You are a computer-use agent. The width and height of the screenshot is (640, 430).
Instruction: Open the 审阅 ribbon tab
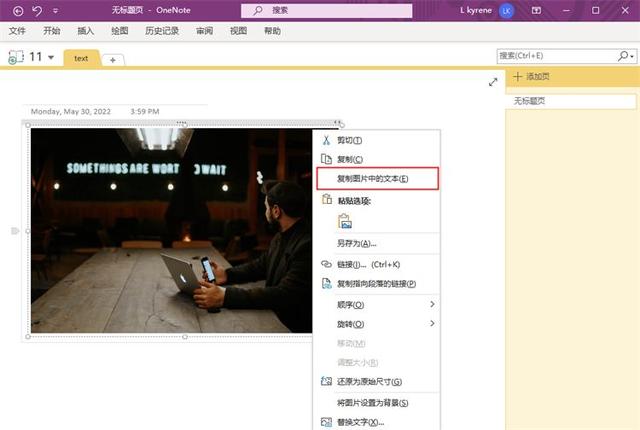pos(204,31)
